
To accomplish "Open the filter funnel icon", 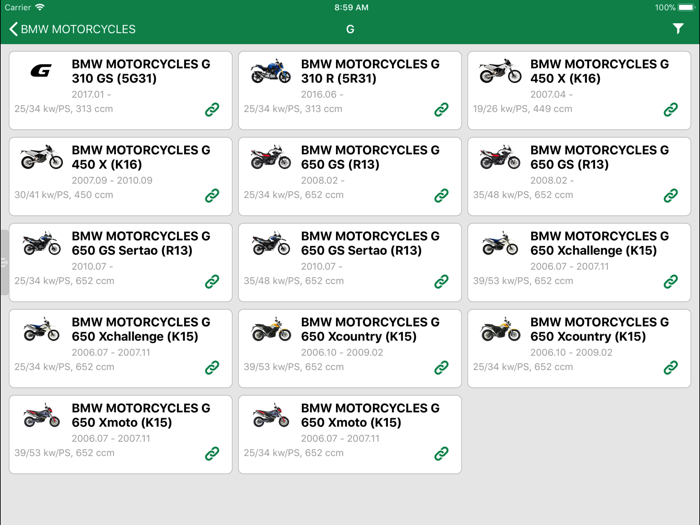I will tap(678, 29).
